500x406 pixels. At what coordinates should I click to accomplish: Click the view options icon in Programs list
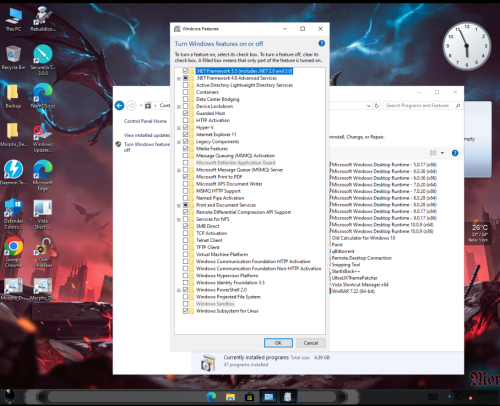click(433, 153)
